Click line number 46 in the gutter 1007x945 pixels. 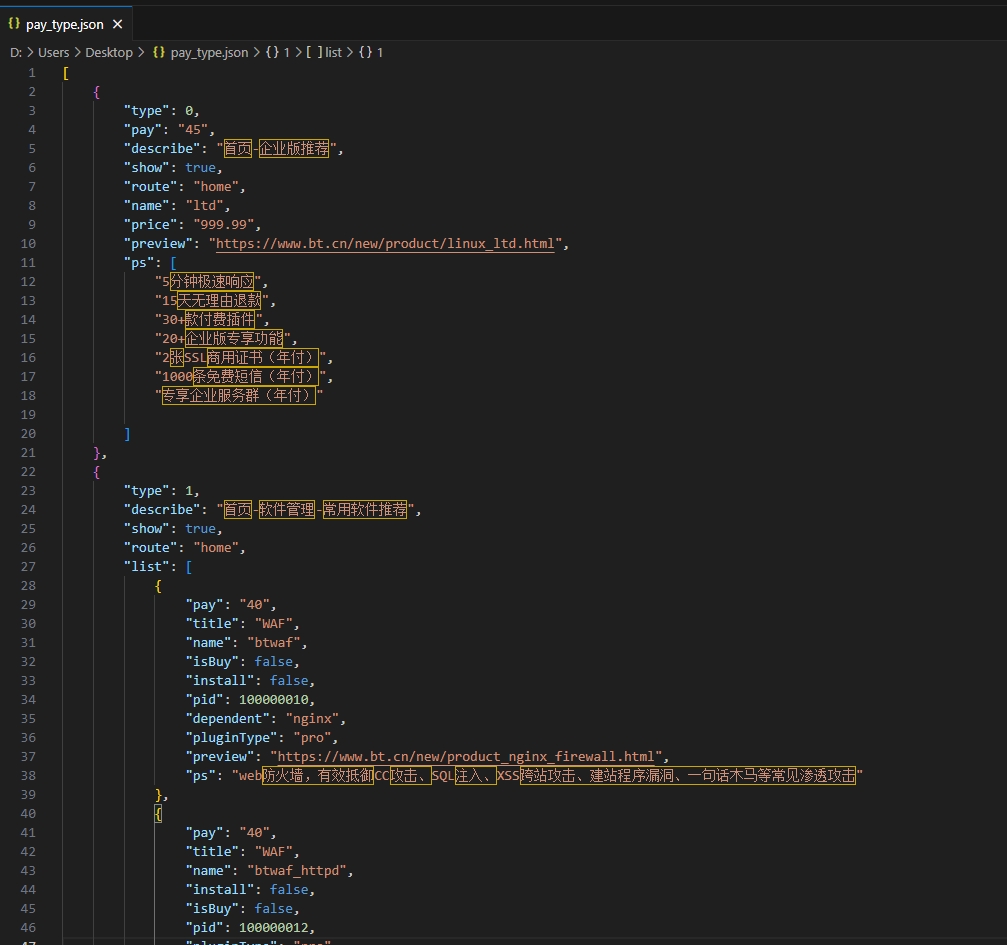[x=28, y=928]
